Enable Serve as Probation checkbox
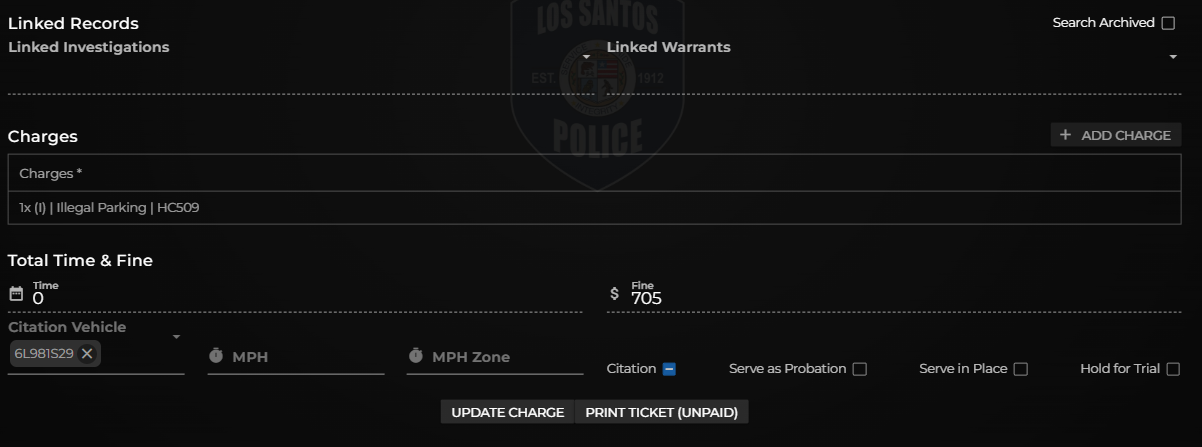The width and height of the screenshot is (1202, 447). 859,369
